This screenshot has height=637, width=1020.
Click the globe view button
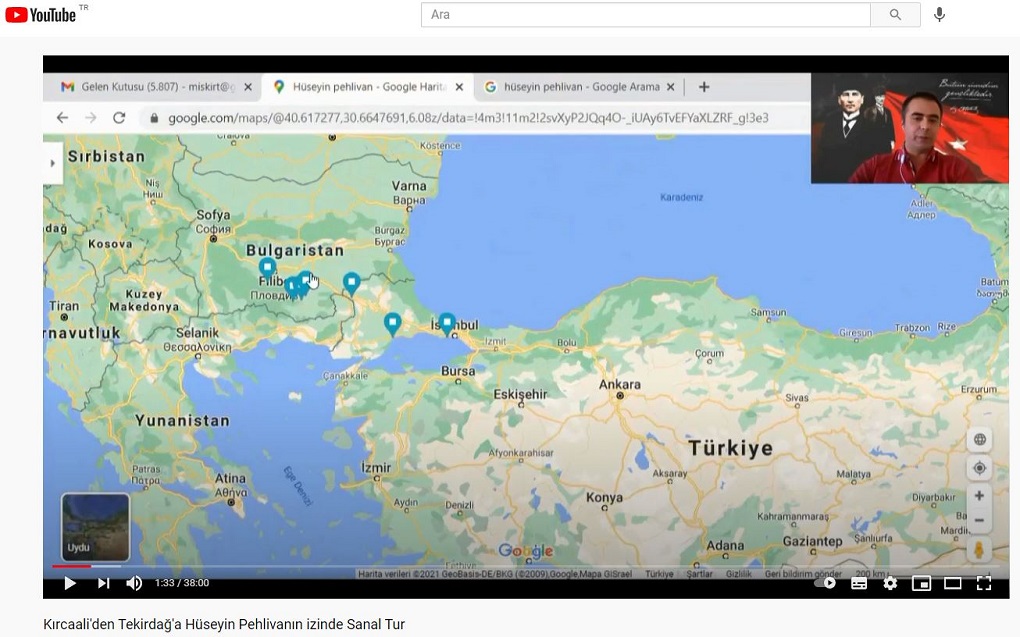click(979, 440)
